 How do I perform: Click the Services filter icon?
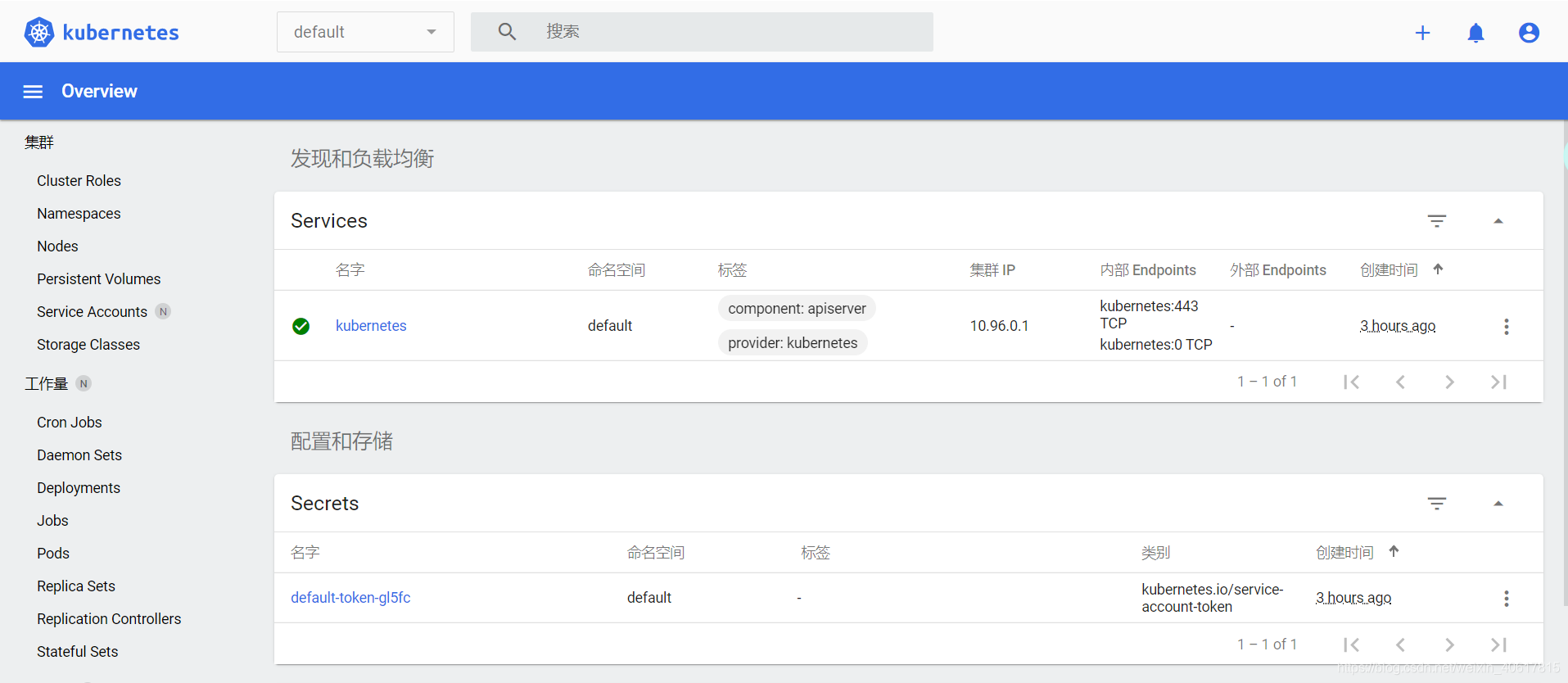click(1437, 221)
